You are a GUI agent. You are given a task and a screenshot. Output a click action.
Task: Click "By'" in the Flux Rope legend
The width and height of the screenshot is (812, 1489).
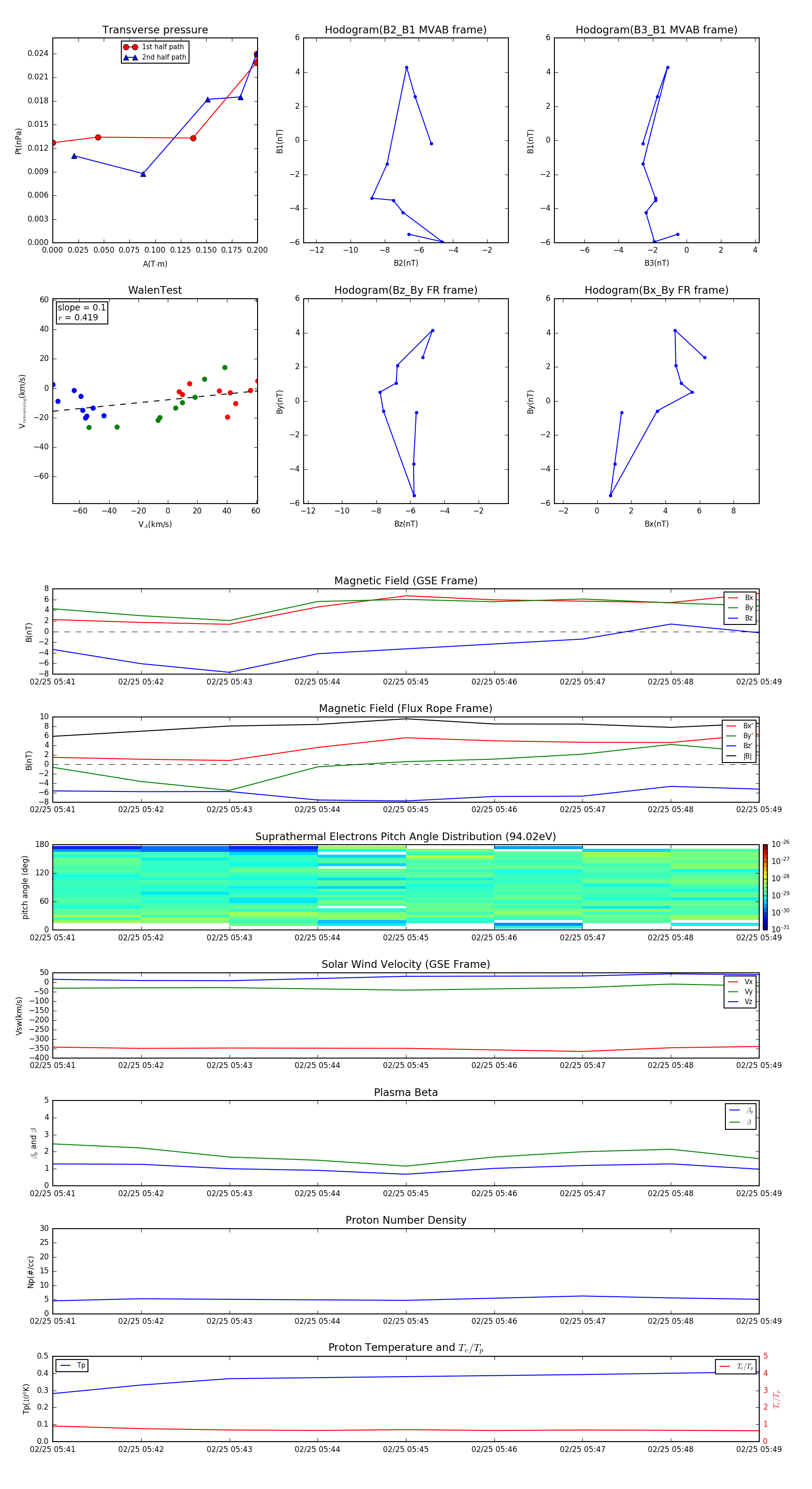click(740, 736)
